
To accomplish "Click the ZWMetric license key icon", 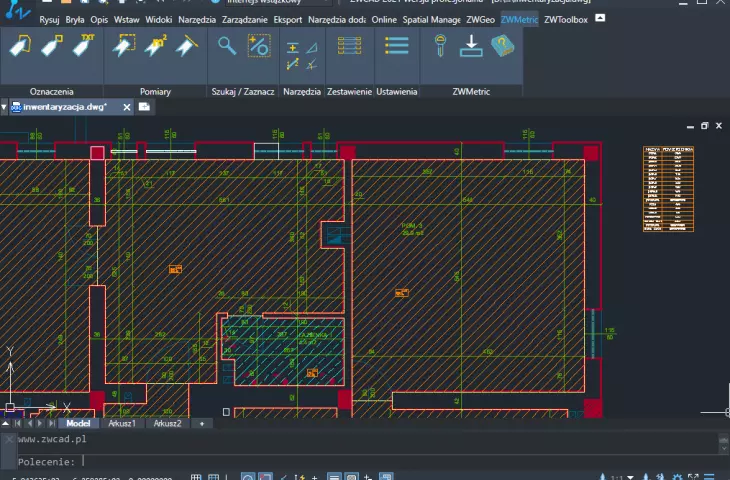I will [x=440, y=46].
